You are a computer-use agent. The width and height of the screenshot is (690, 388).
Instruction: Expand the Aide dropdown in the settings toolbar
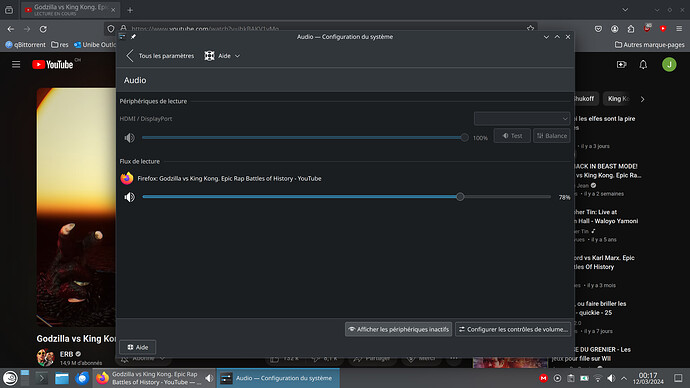pyautogui.click(x=222, y=56)
